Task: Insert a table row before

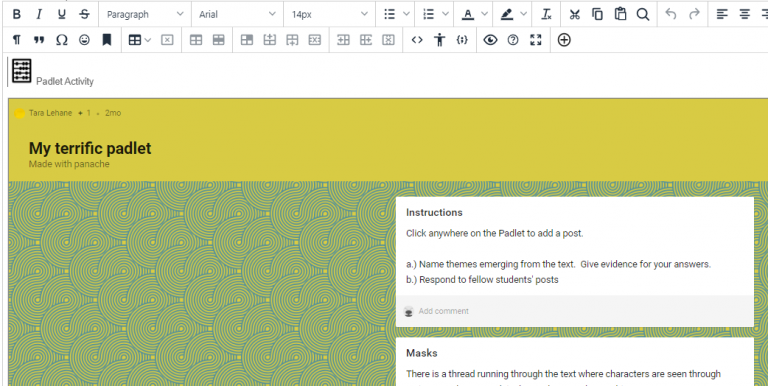Action: pos(269,40)
